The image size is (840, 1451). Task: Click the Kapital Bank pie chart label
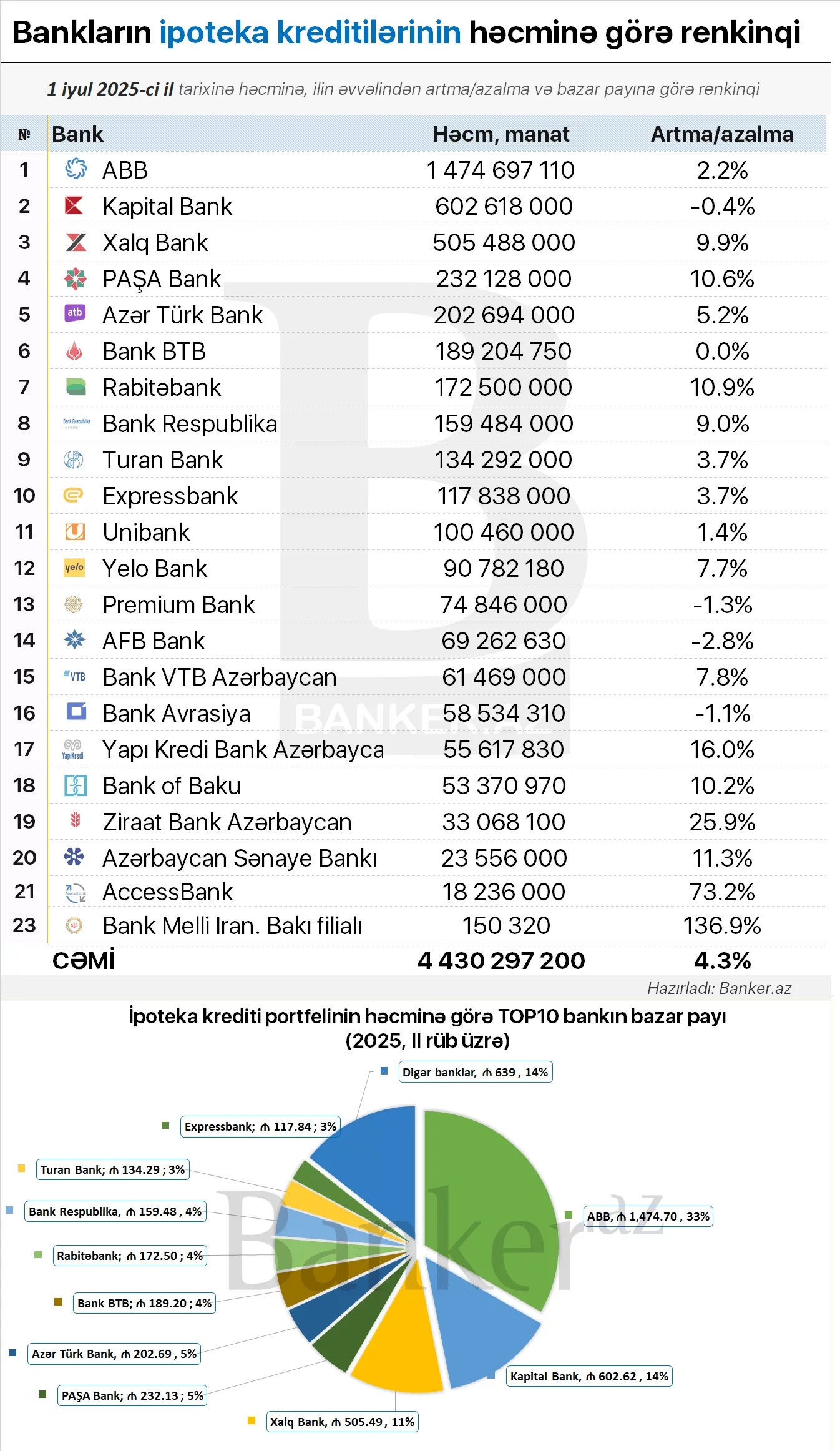coord(589,1376)
